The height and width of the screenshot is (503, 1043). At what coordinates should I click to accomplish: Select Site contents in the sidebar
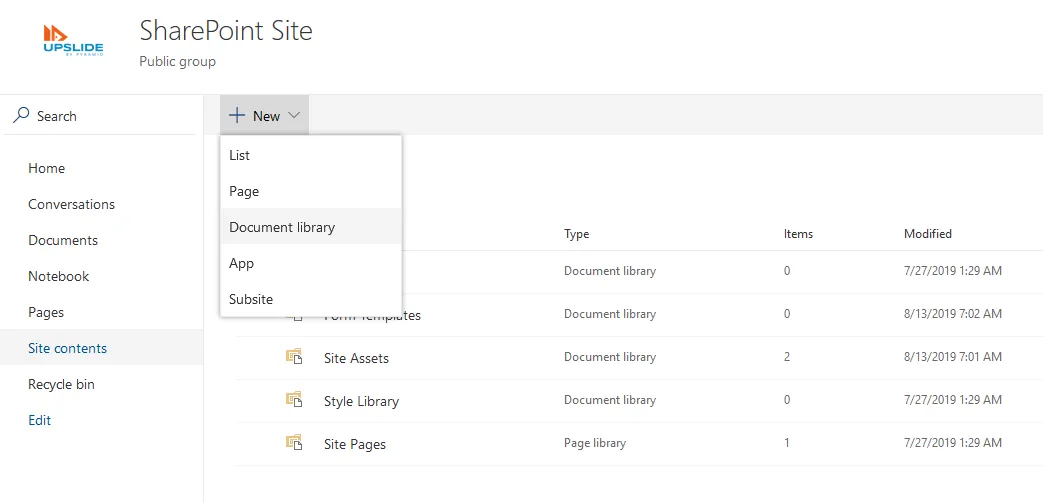pos(102,348)
